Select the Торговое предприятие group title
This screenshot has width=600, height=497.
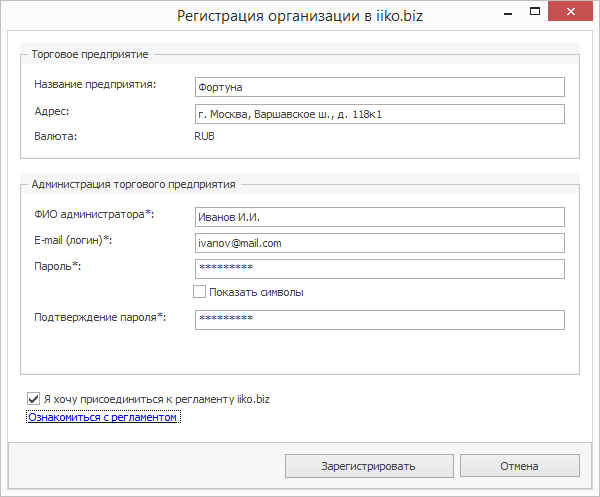click(90, 54)
